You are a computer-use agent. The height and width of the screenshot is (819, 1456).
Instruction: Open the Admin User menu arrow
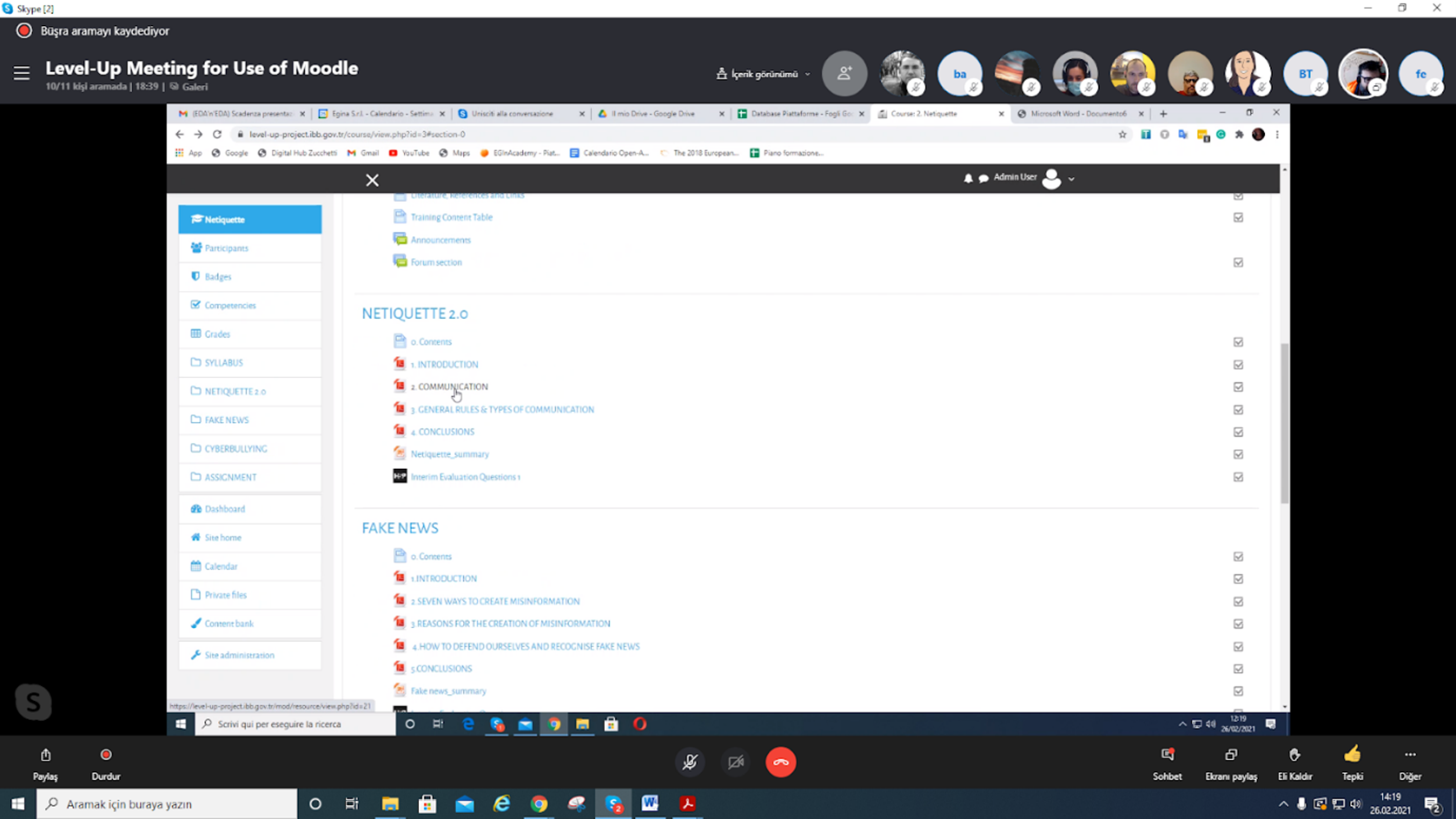pyautogui.click(x=1071, y=178)
